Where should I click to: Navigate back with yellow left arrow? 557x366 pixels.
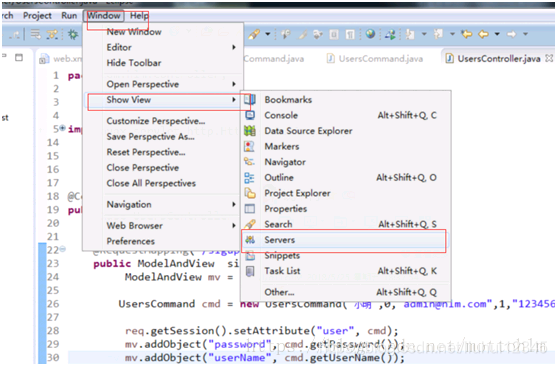483,34
